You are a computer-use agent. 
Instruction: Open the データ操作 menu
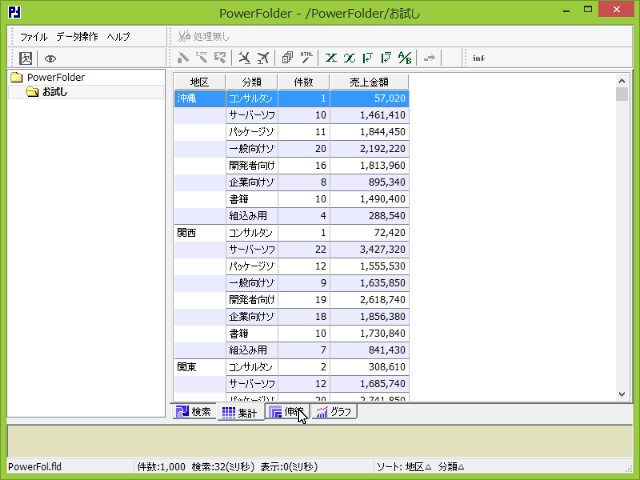pos(77,37)
